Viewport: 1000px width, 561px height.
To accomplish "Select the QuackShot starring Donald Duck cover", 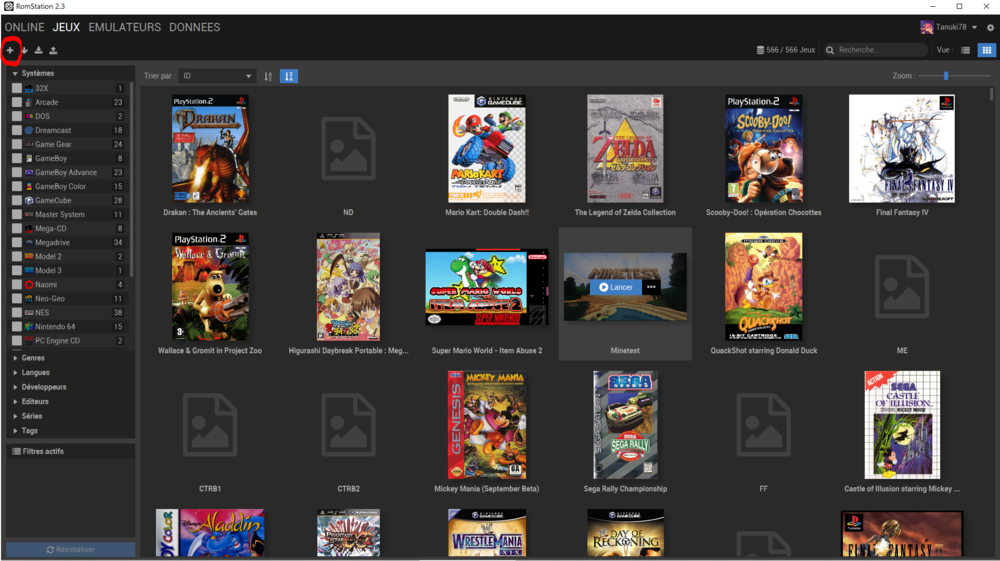I will coord(763,287).
